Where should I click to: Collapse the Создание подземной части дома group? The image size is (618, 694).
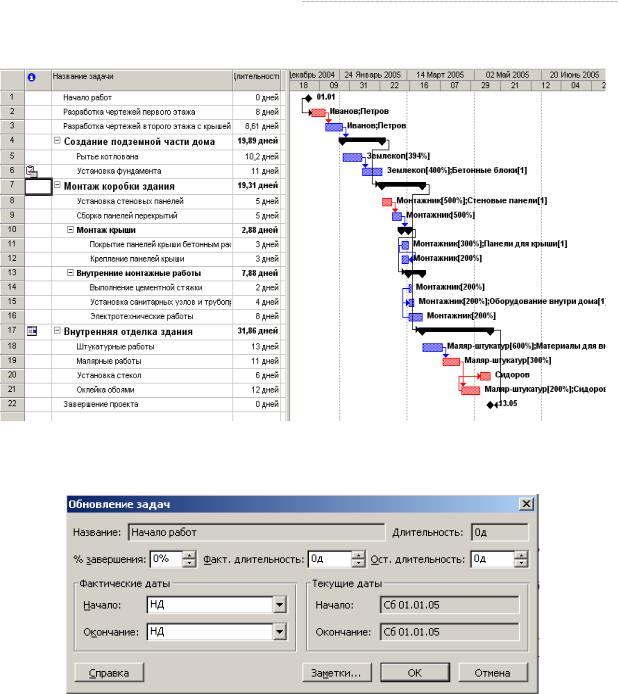pyautogui.click(x=57, y=140)
